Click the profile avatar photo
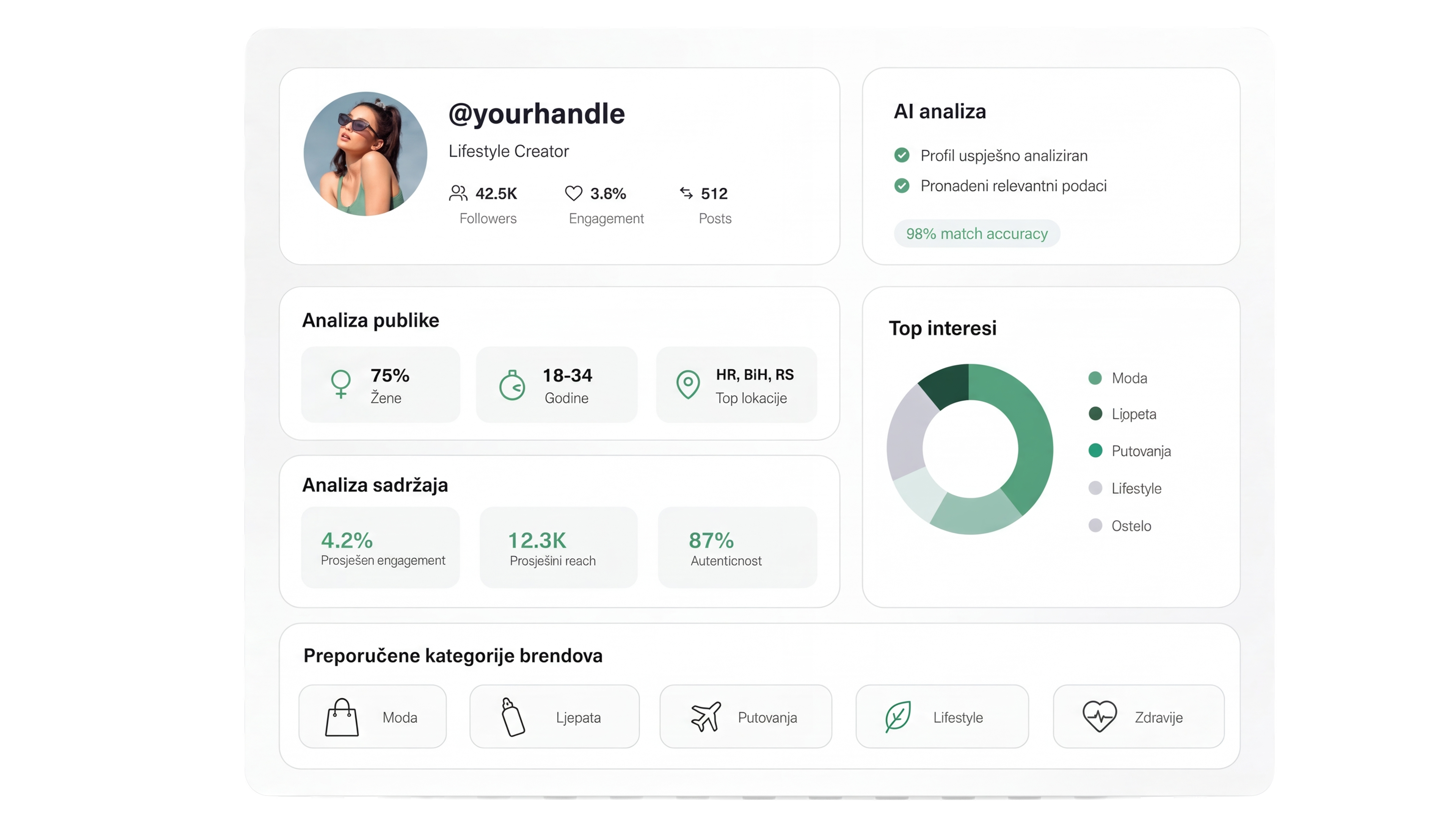Image resolution: width=1456 pixels, height=819 pixels. click(x=365, y=154)
